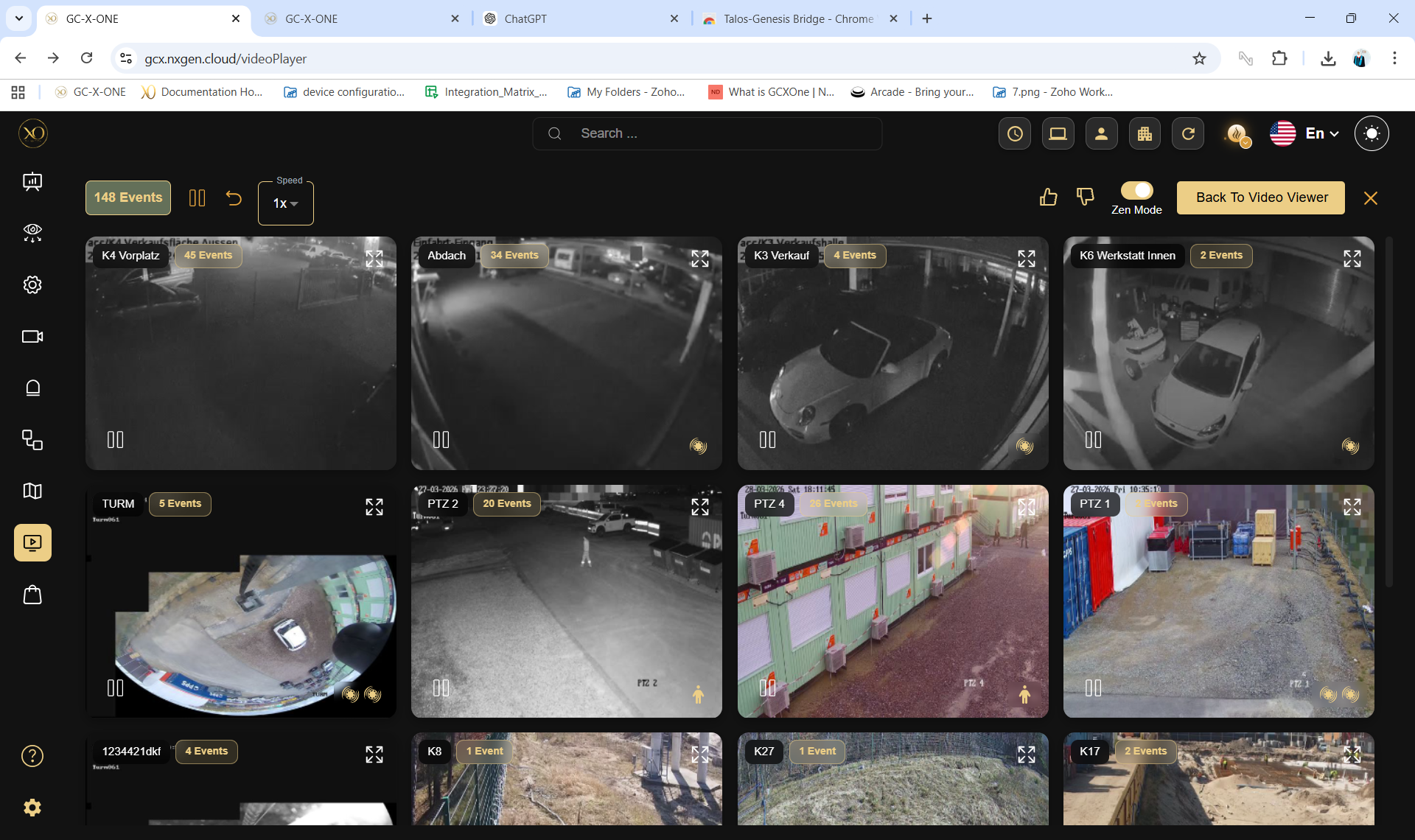
Task: Switch to the second GC-X-ONE tab
Action: pyautogui.click(x=363, y=18)
